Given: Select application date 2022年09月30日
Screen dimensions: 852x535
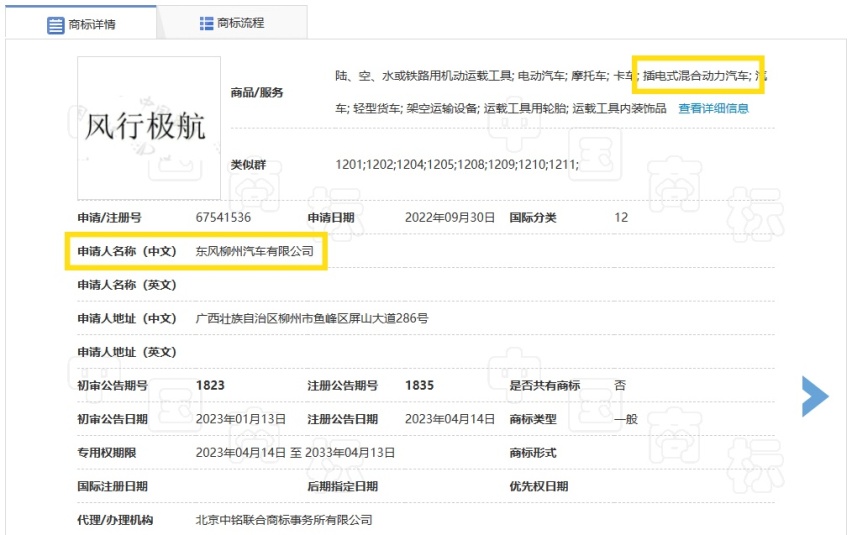Looking at the screenshot, I should (x=450, y=217).
